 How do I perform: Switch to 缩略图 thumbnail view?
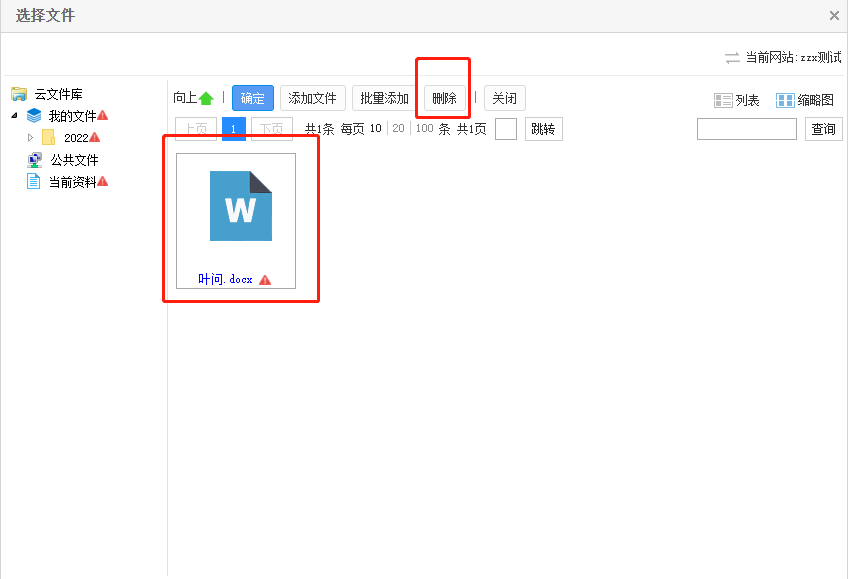pos(816,101)
